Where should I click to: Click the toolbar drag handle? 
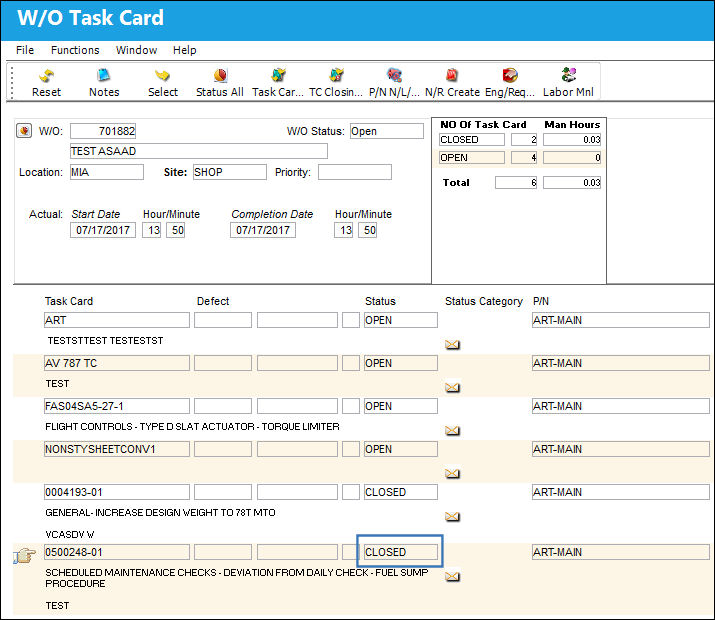(12, 83)
